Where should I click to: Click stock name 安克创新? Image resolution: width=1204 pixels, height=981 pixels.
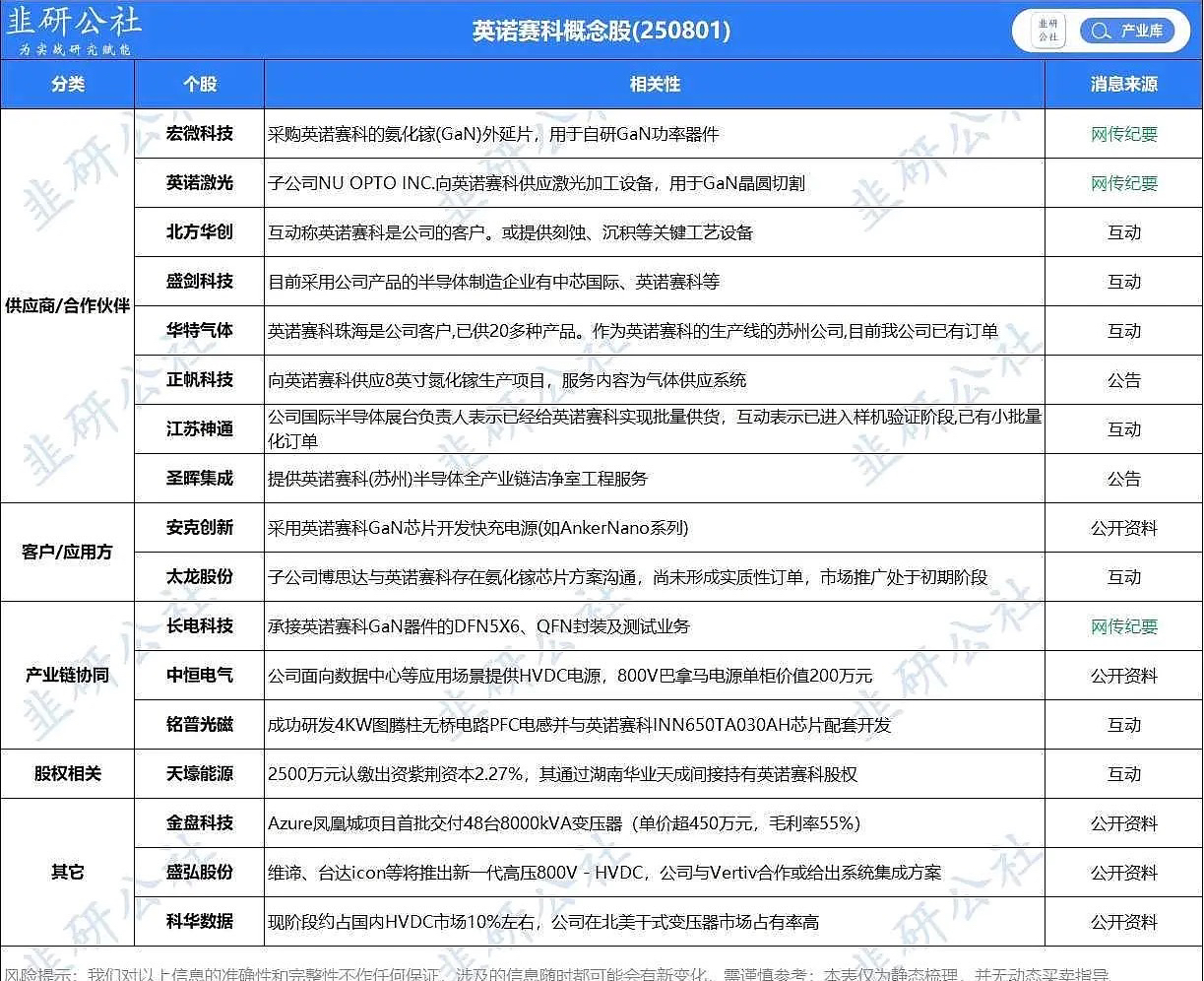200,527
